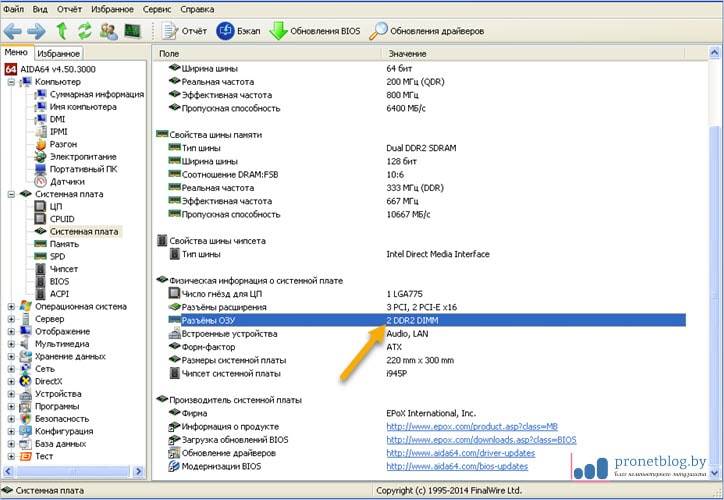This screenshot has height=500, width=724.
Task: Click the green monitor graph icon
Action: pos(132,31)
